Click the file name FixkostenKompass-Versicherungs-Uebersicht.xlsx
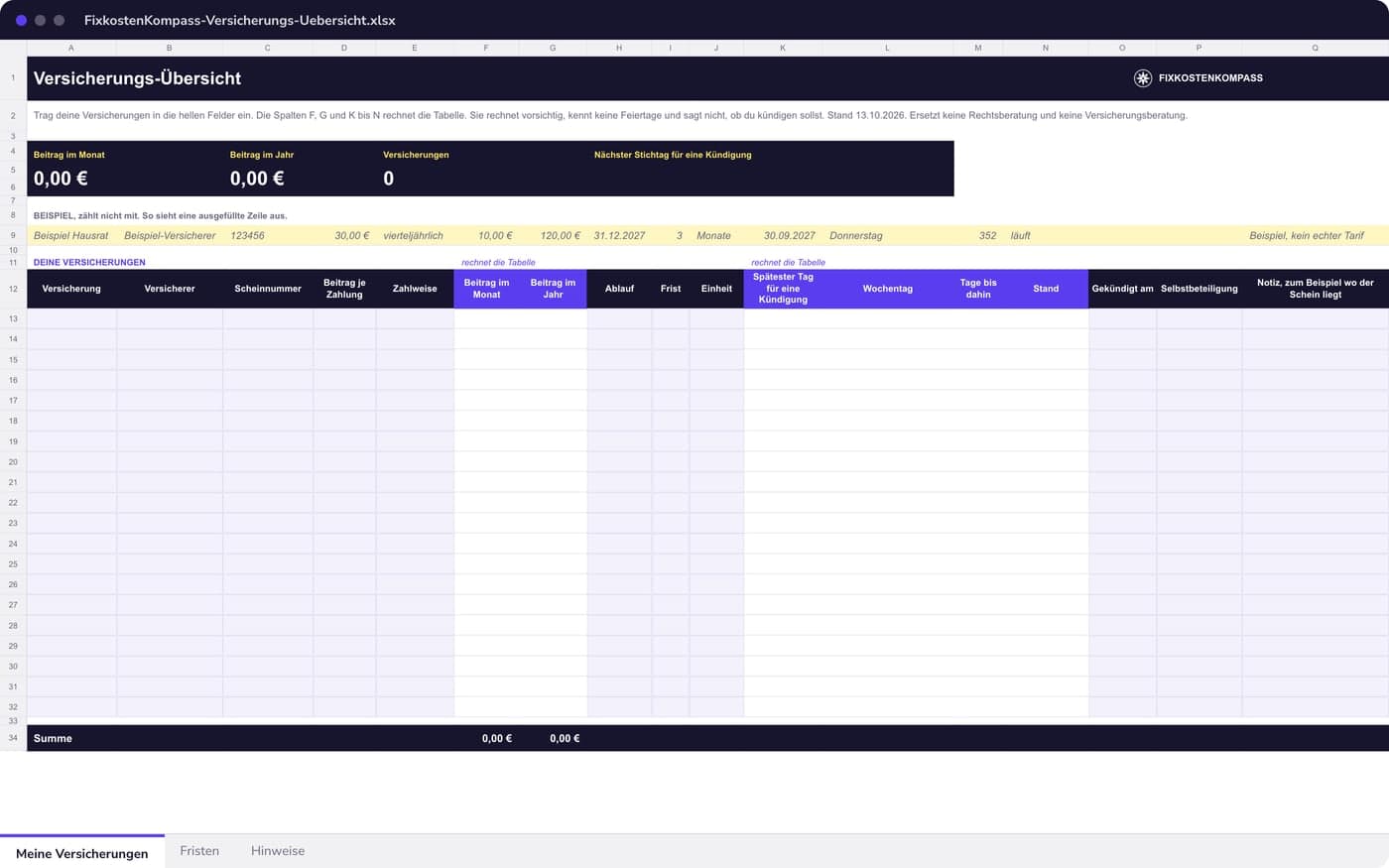 [x=240, y=20]
